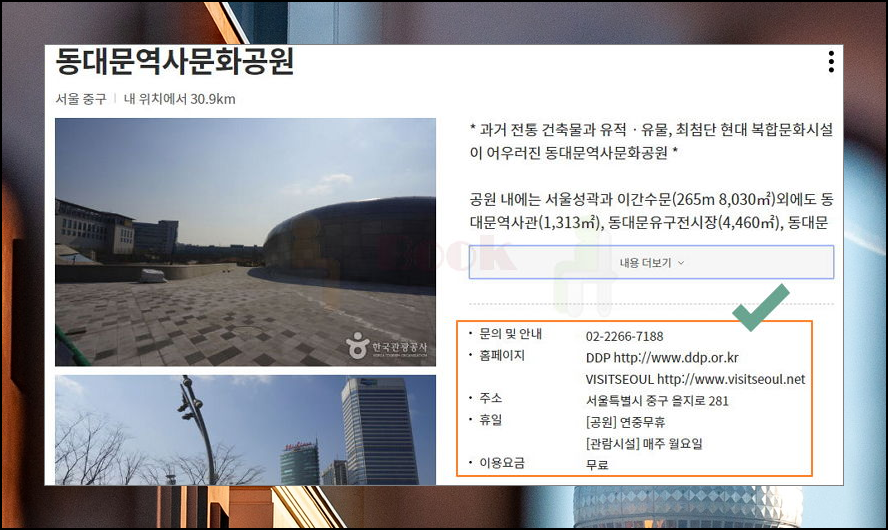Open the VISITSEOUL http://www.visitseoul.net link
Image resolution: width=888 pixels, height=530 pixels.
pyautogui.click(x=695, y=379)
